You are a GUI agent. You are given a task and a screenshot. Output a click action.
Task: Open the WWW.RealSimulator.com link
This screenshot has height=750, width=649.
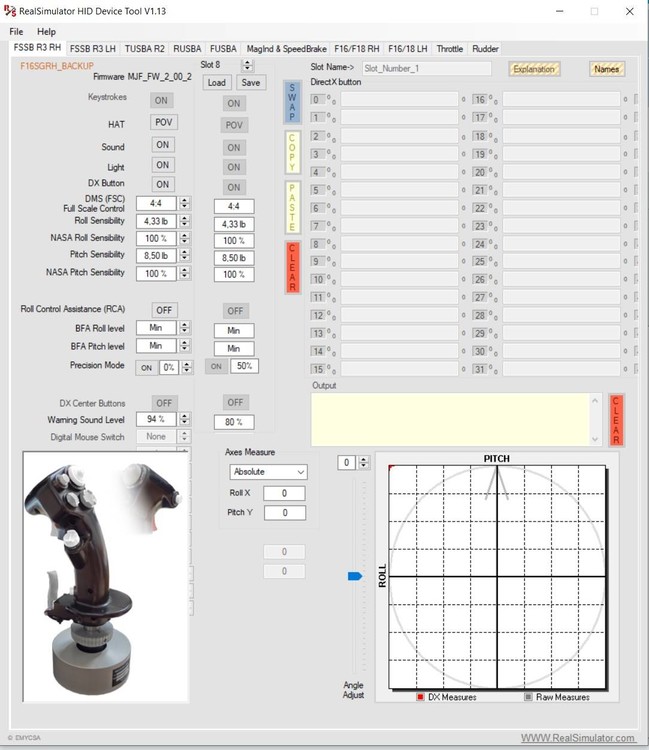[x=578, y=738]
